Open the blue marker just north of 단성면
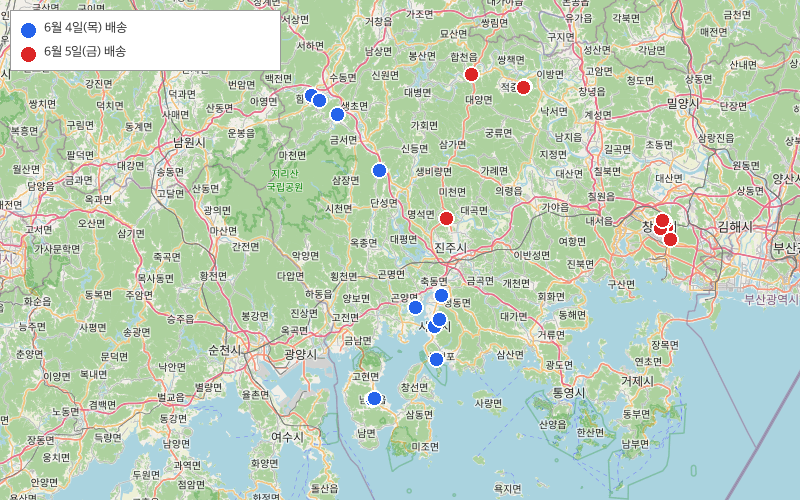The height and width of the screenshot is (500, 800). point(379,170)
